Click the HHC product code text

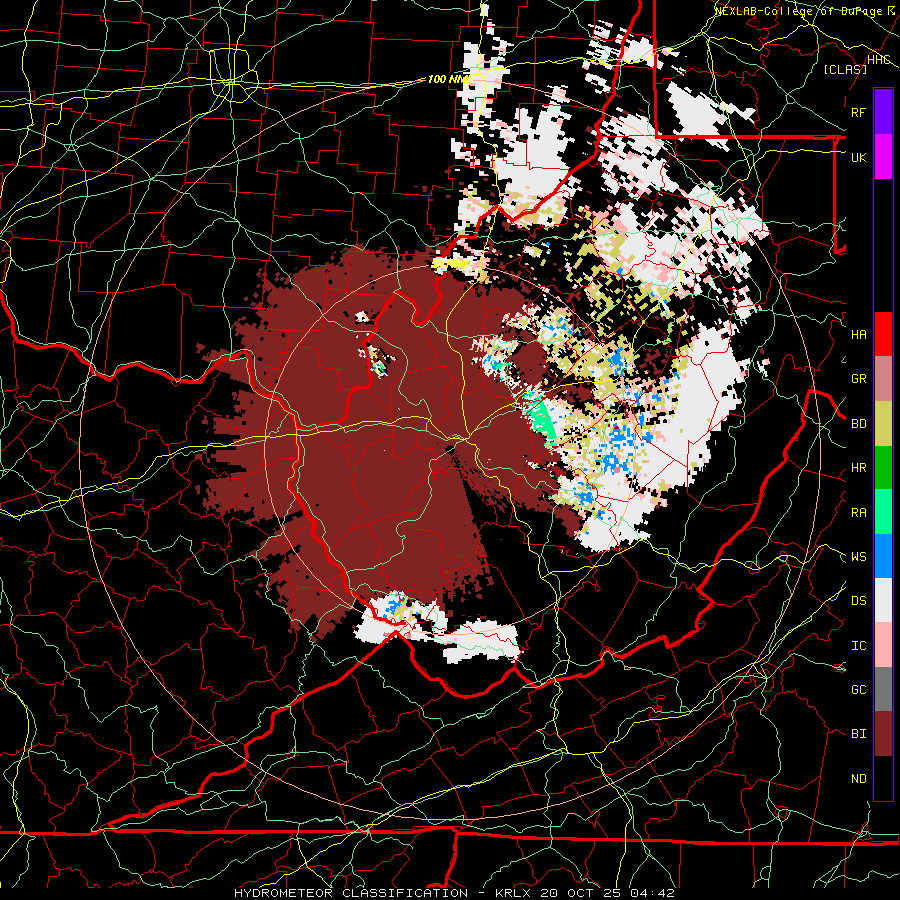879,60
